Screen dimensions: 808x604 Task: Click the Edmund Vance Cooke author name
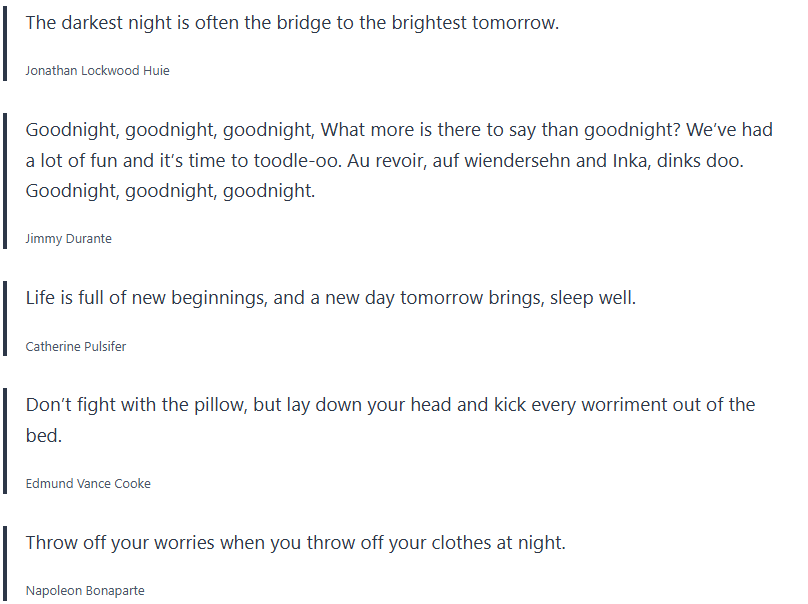88,483
